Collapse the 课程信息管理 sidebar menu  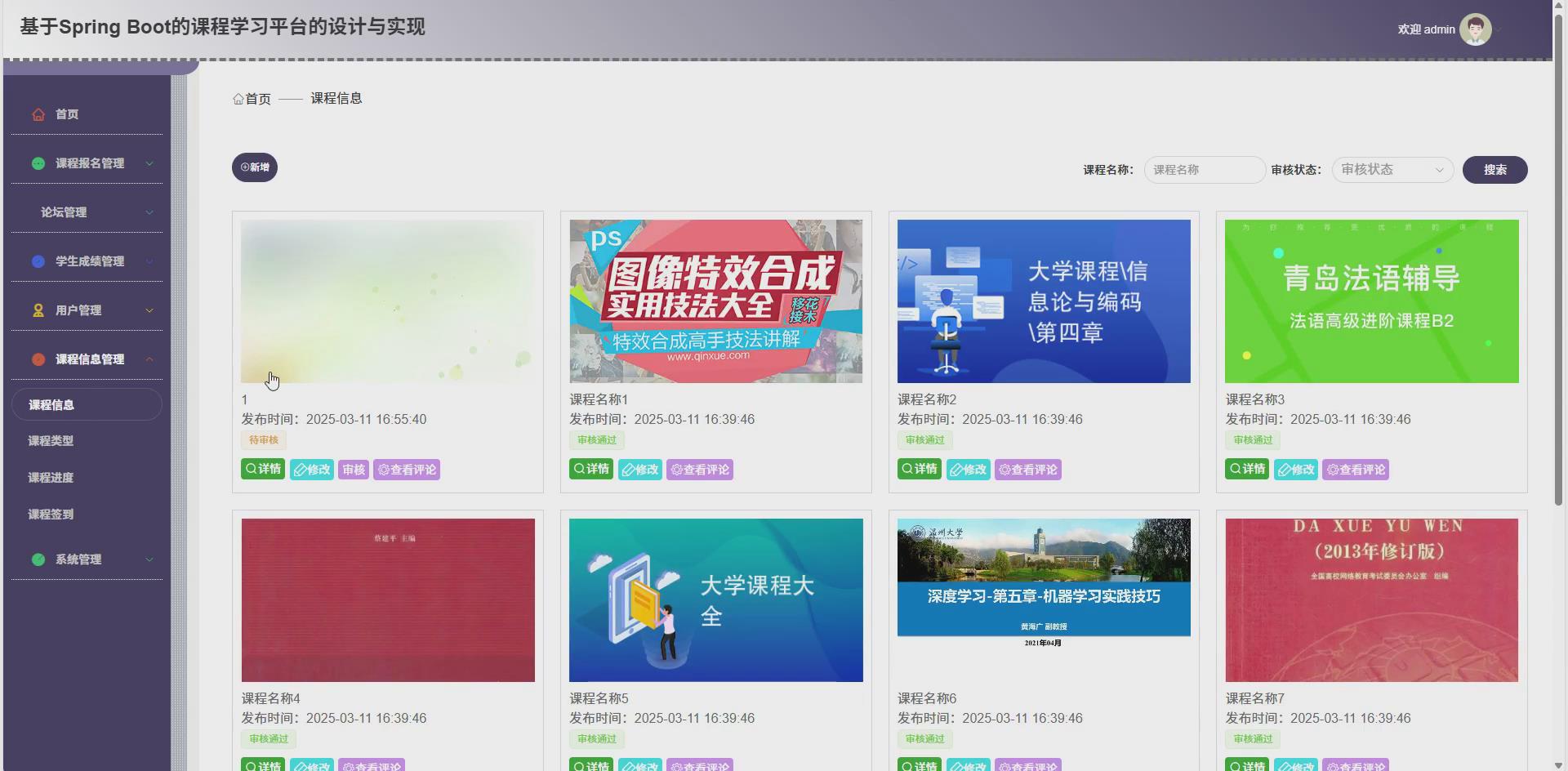[x=88, y=359]
